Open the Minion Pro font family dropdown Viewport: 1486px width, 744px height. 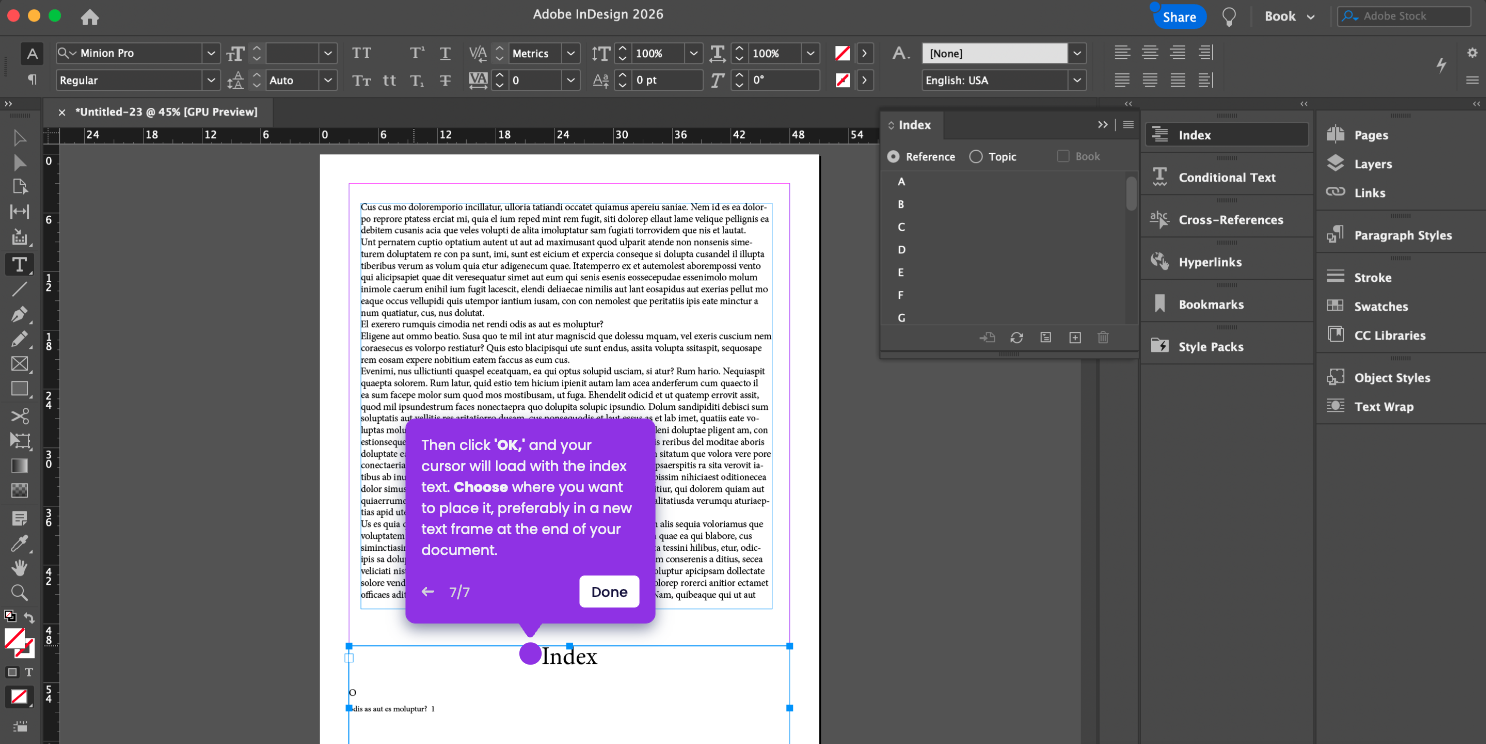tap(211, 53)
